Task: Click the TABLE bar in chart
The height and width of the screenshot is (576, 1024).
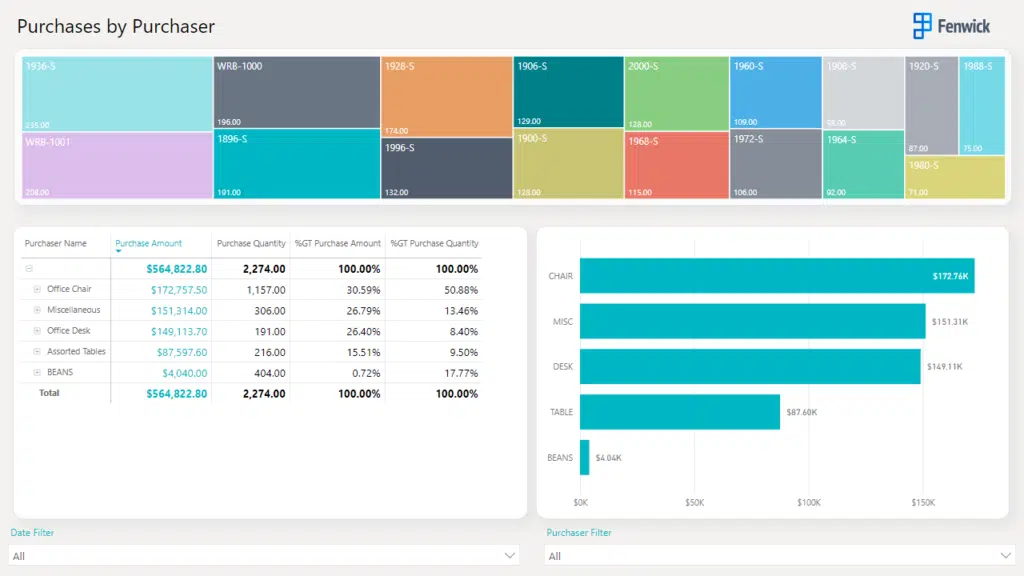Action: [x=679, y=412]
